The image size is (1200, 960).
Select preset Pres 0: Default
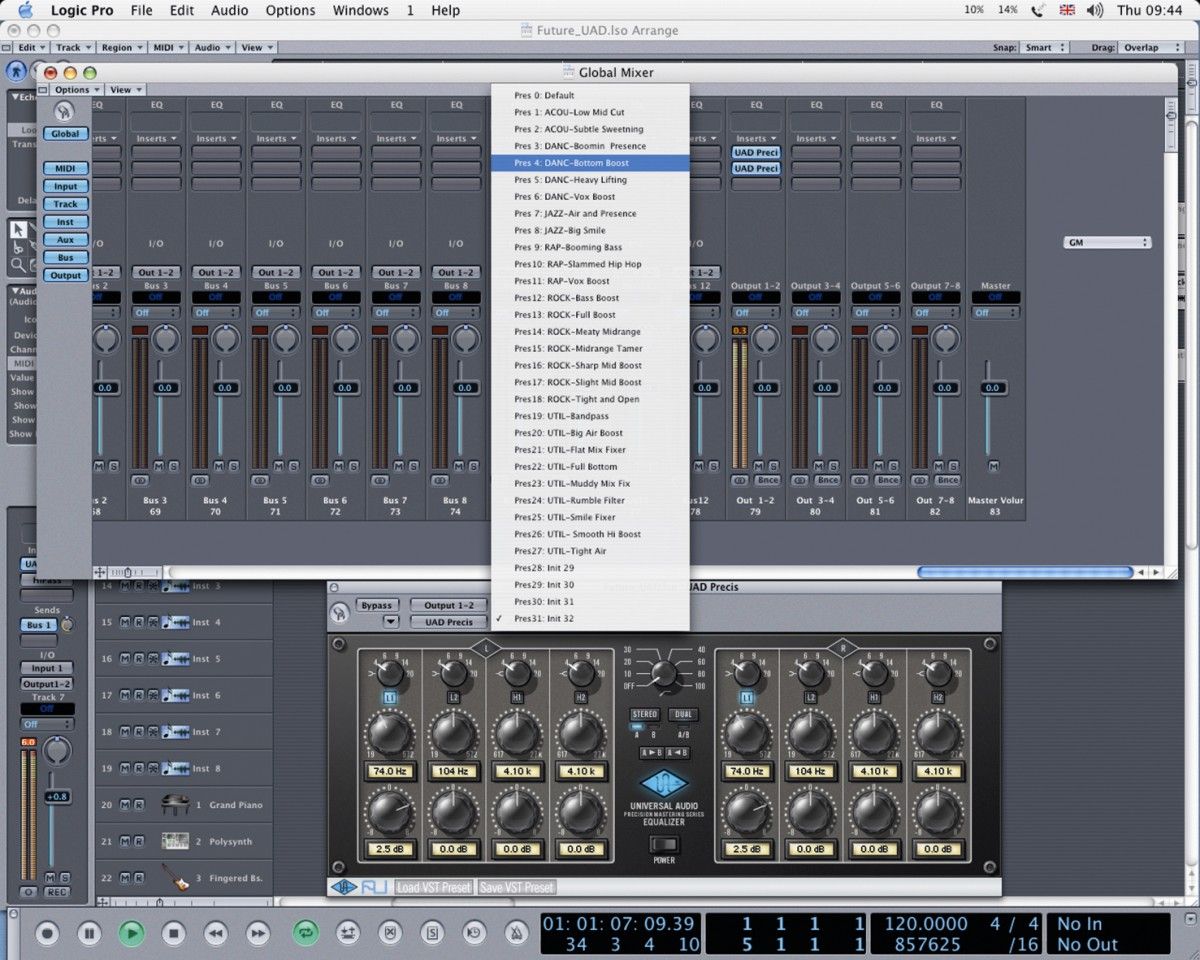tap(589, 95)
